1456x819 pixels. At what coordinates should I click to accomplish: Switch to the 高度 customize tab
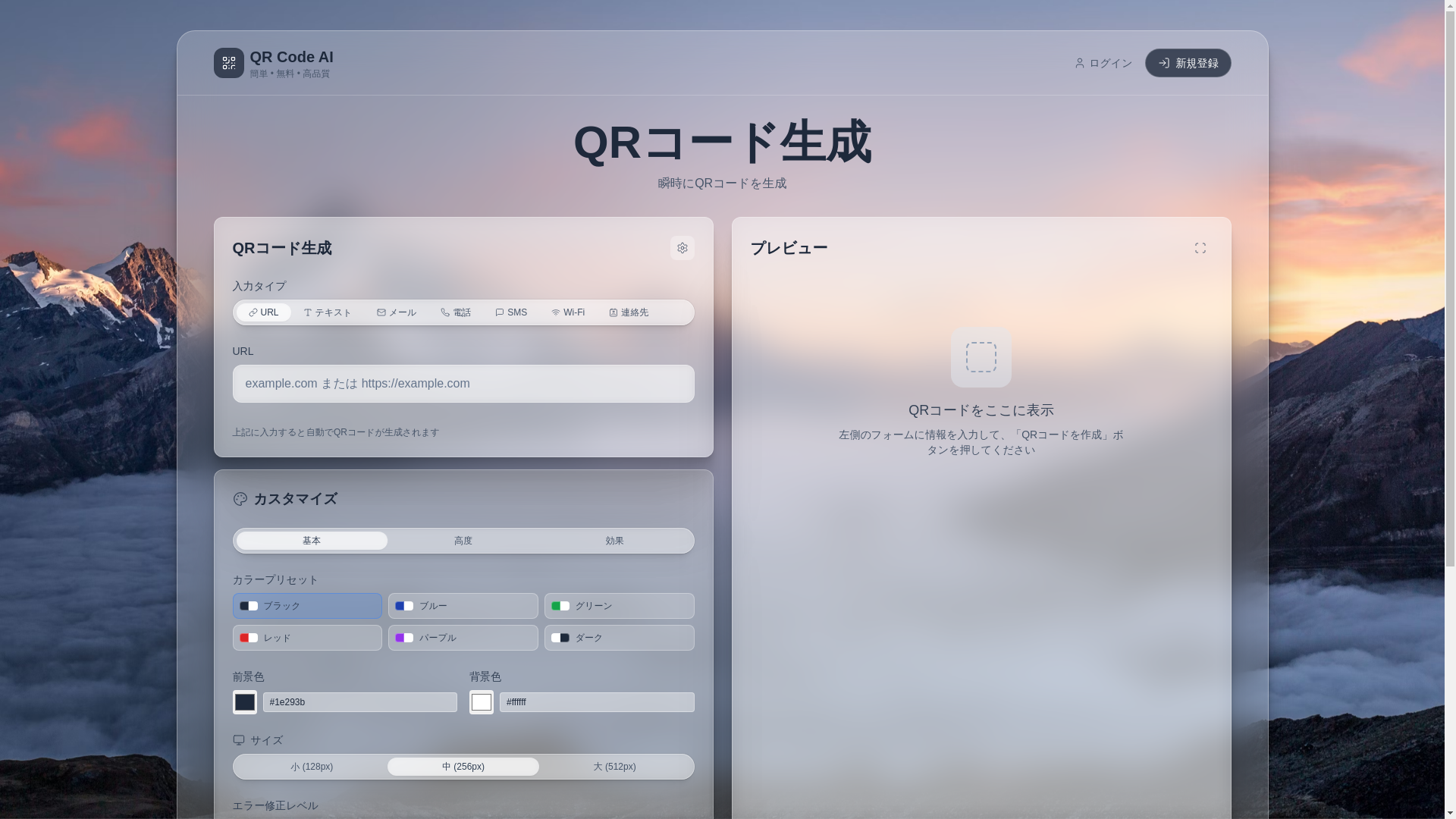[x=463, y=541]
